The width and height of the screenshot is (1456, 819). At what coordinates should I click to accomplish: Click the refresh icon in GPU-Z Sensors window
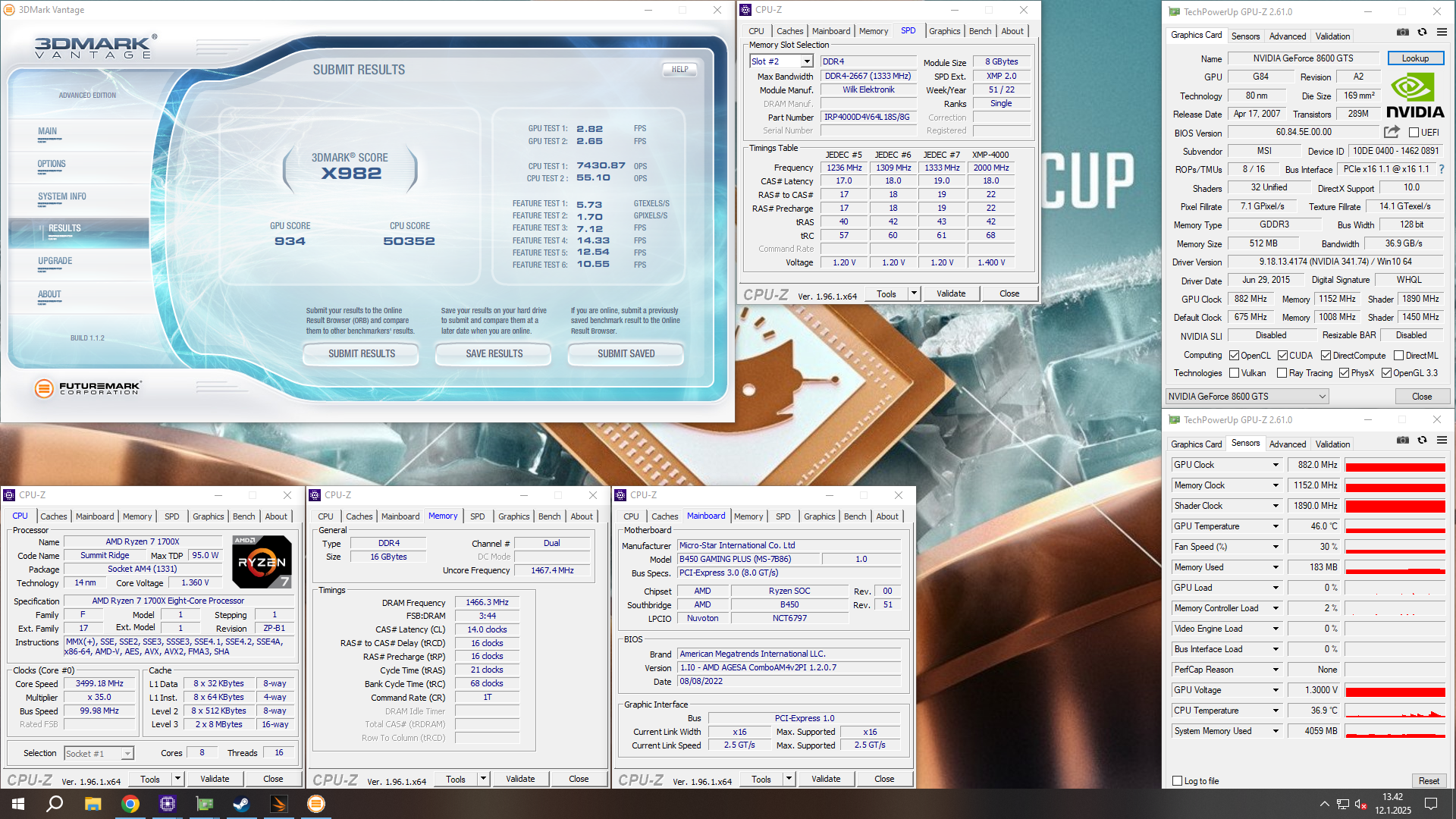click(x=1423, y=441)
